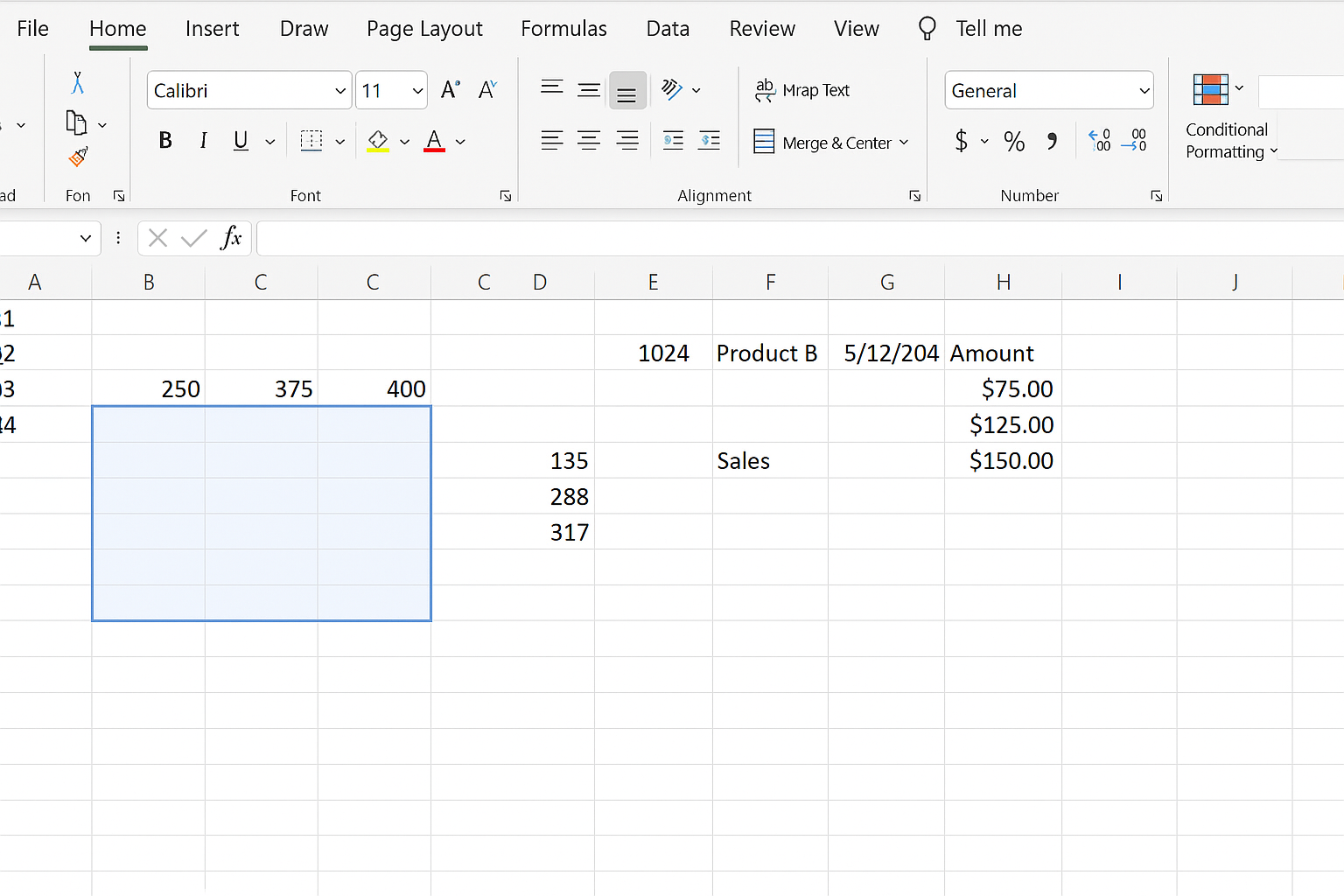This screenshot has height=896, width=1344.
Task: Open the Name Box dropdown arrow
Action: 85,238
